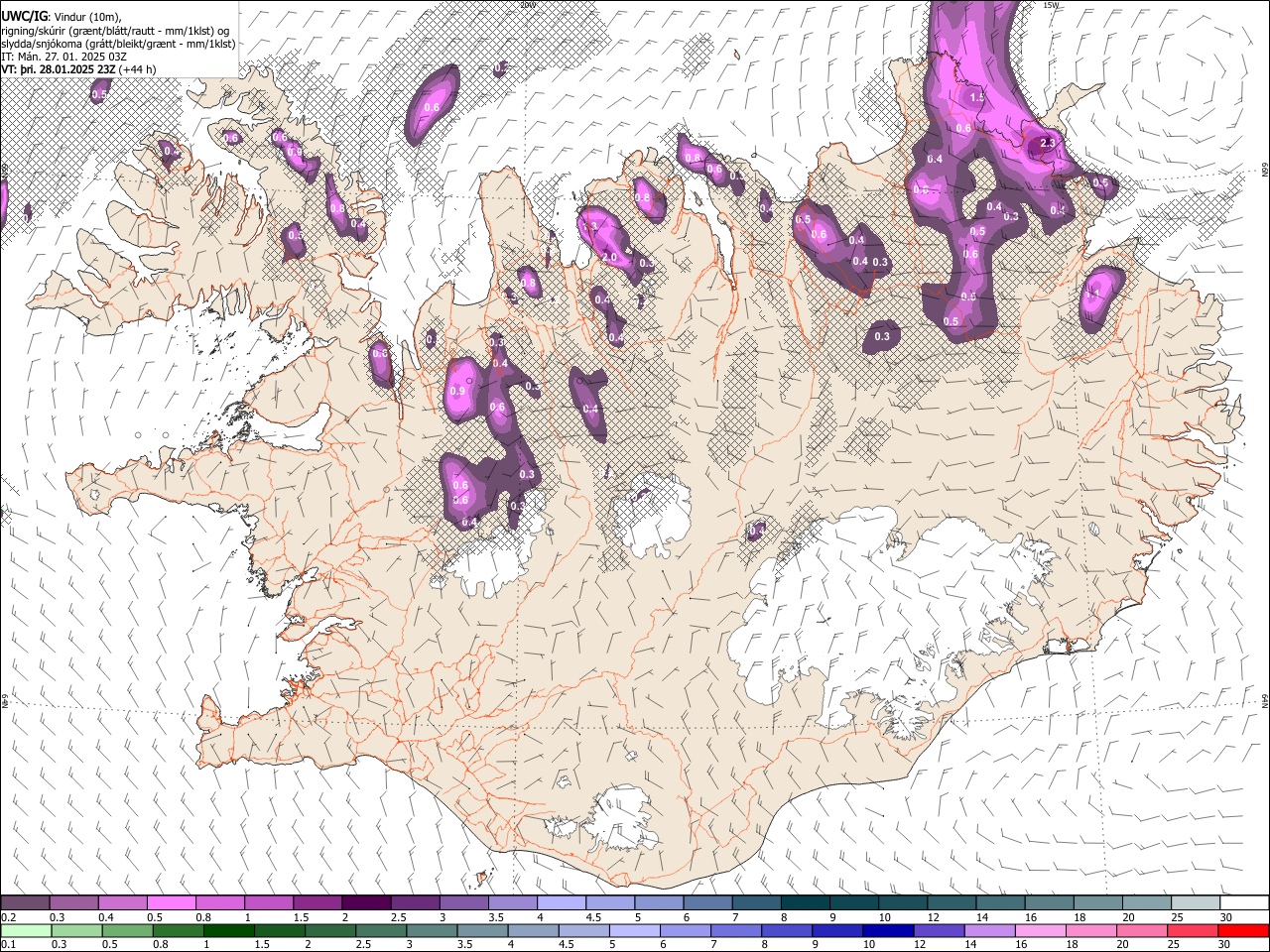Viewport: 1270px width, 952px height.
Task: Click the '15W' longitude label
Action: coord(1051,5)
